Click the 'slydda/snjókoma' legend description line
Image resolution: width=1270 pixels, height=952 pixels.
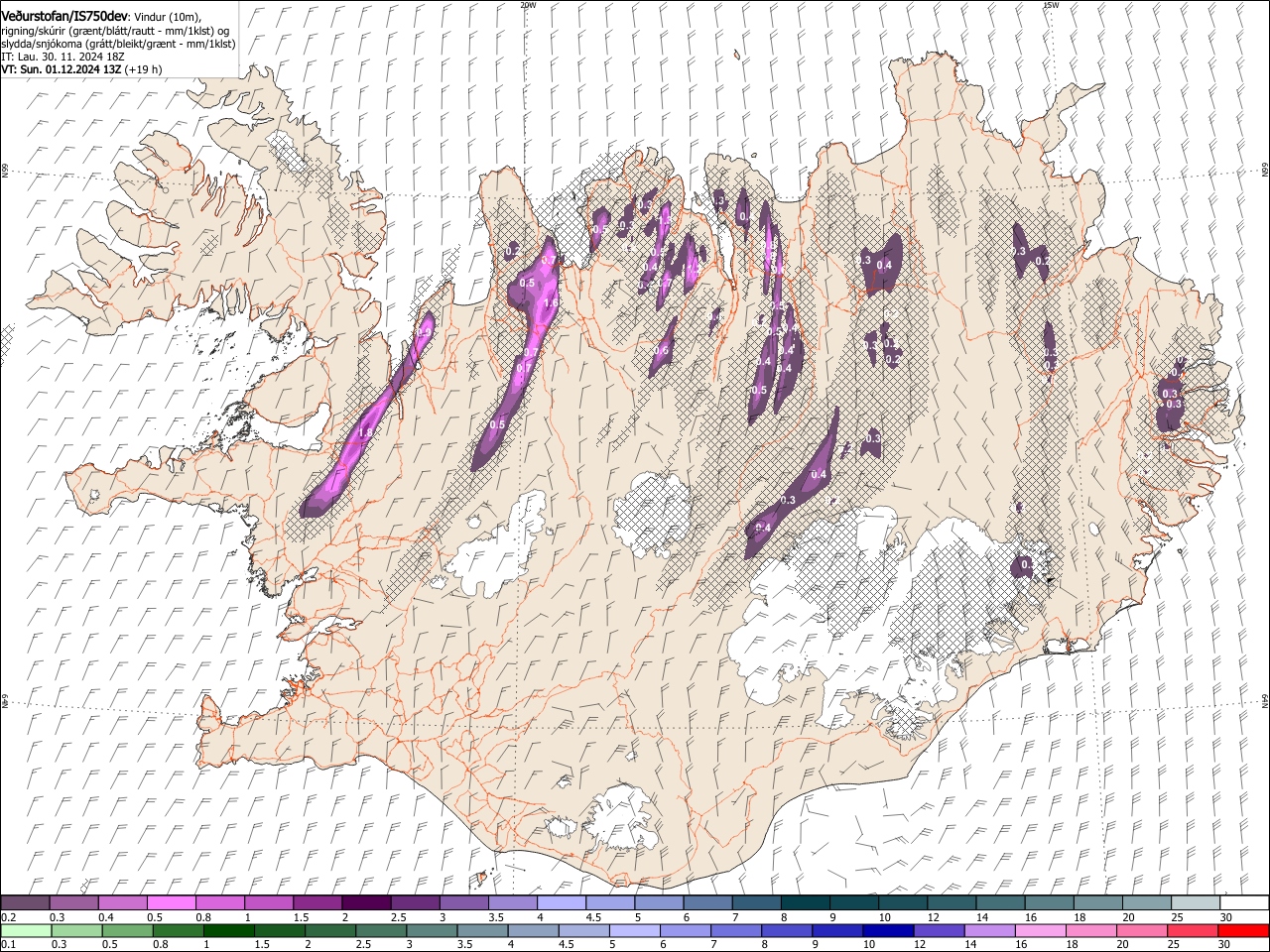coord(118,45)
